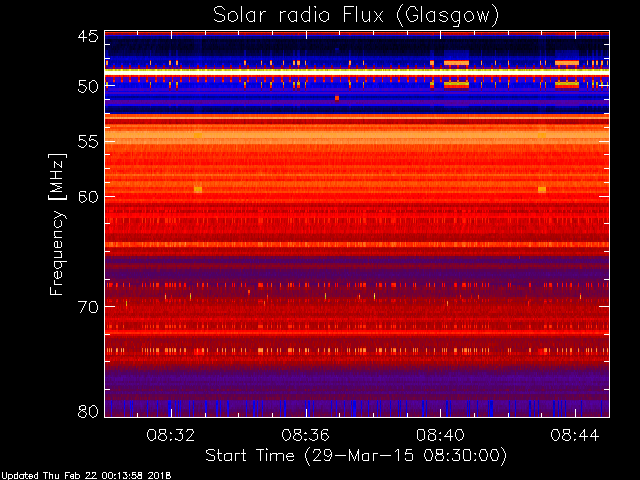The width and height of the screenshot is (640, 480).
Task: Select the 'Frequency [MHz]' axis label
Action: 57,224
